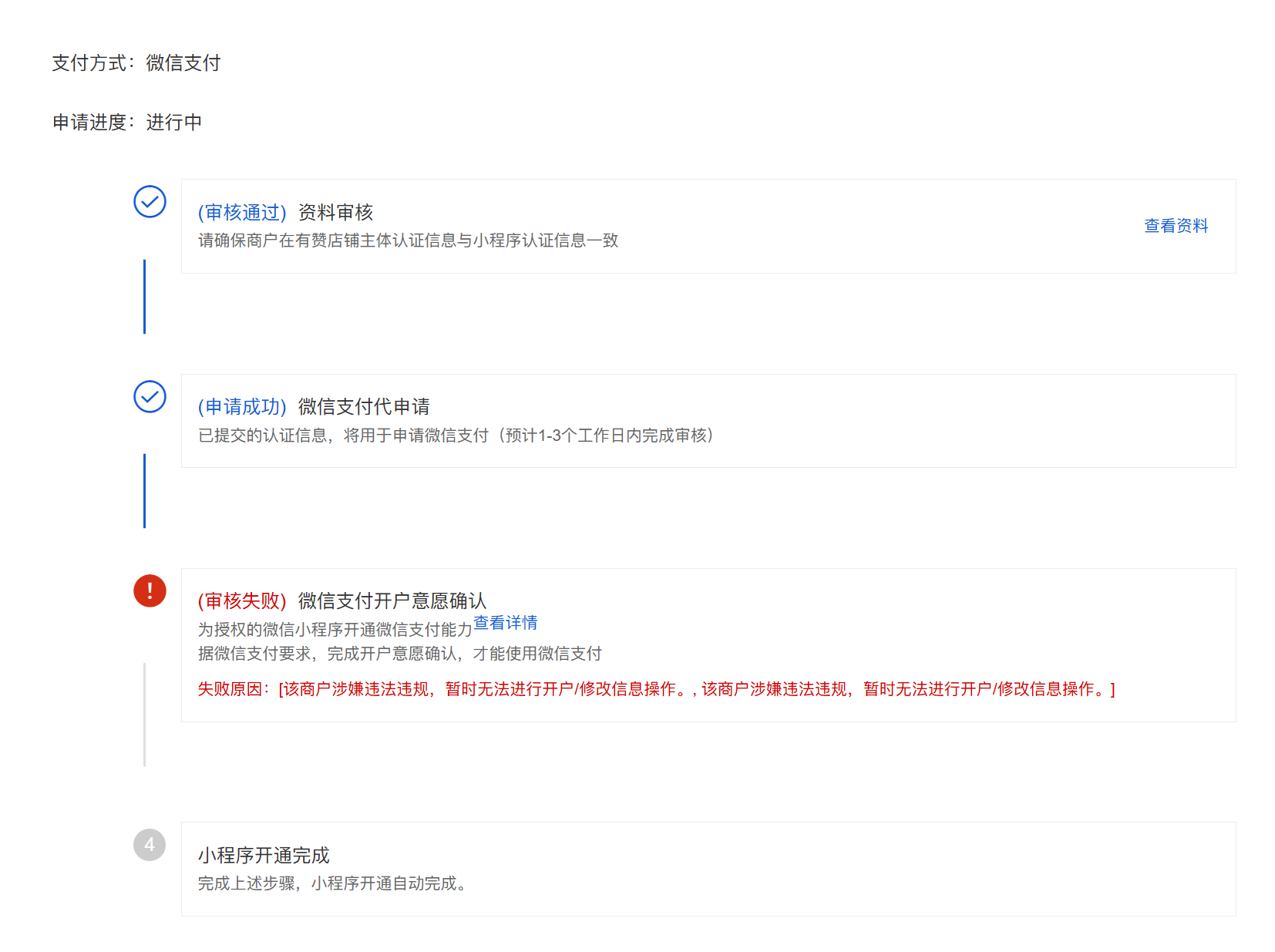Click the (审核通过) 资料审核 heading
Image resolution: width=1275 pixels, height=952 pixels.
(285, 212)
